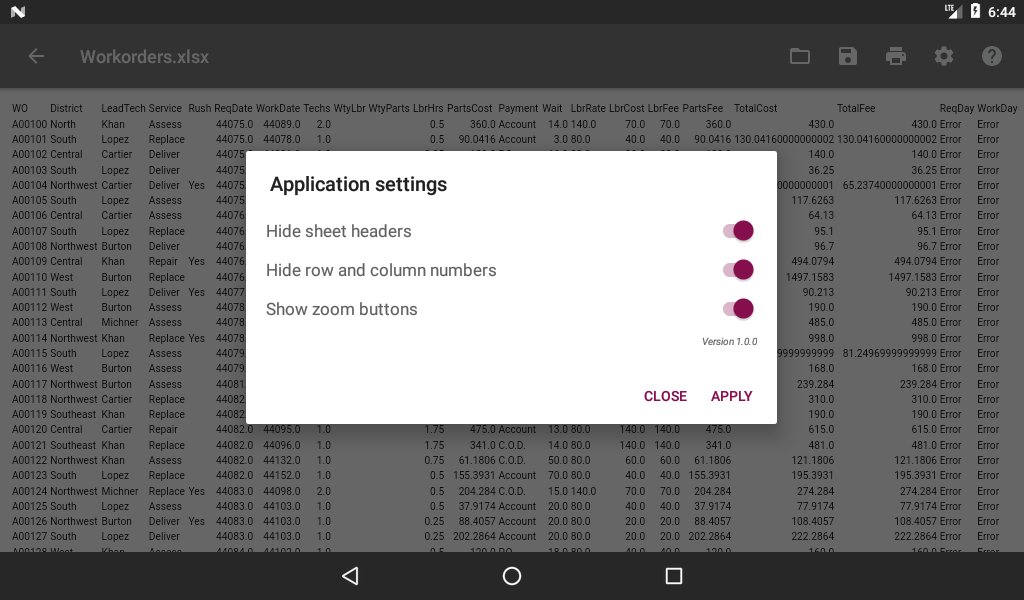
Task: Select the Workorders.xlsx title
Action: pyautogui.click(x=144, y=57)
